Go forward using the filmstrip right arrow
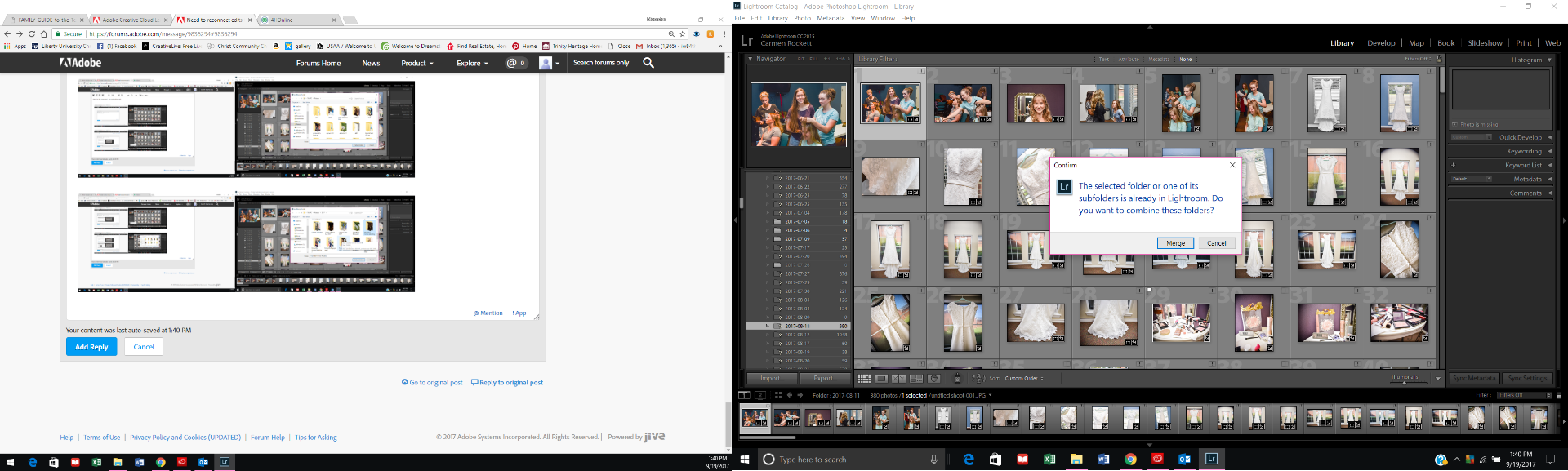Screen dimensions: 1568x471 coord(800,395)
